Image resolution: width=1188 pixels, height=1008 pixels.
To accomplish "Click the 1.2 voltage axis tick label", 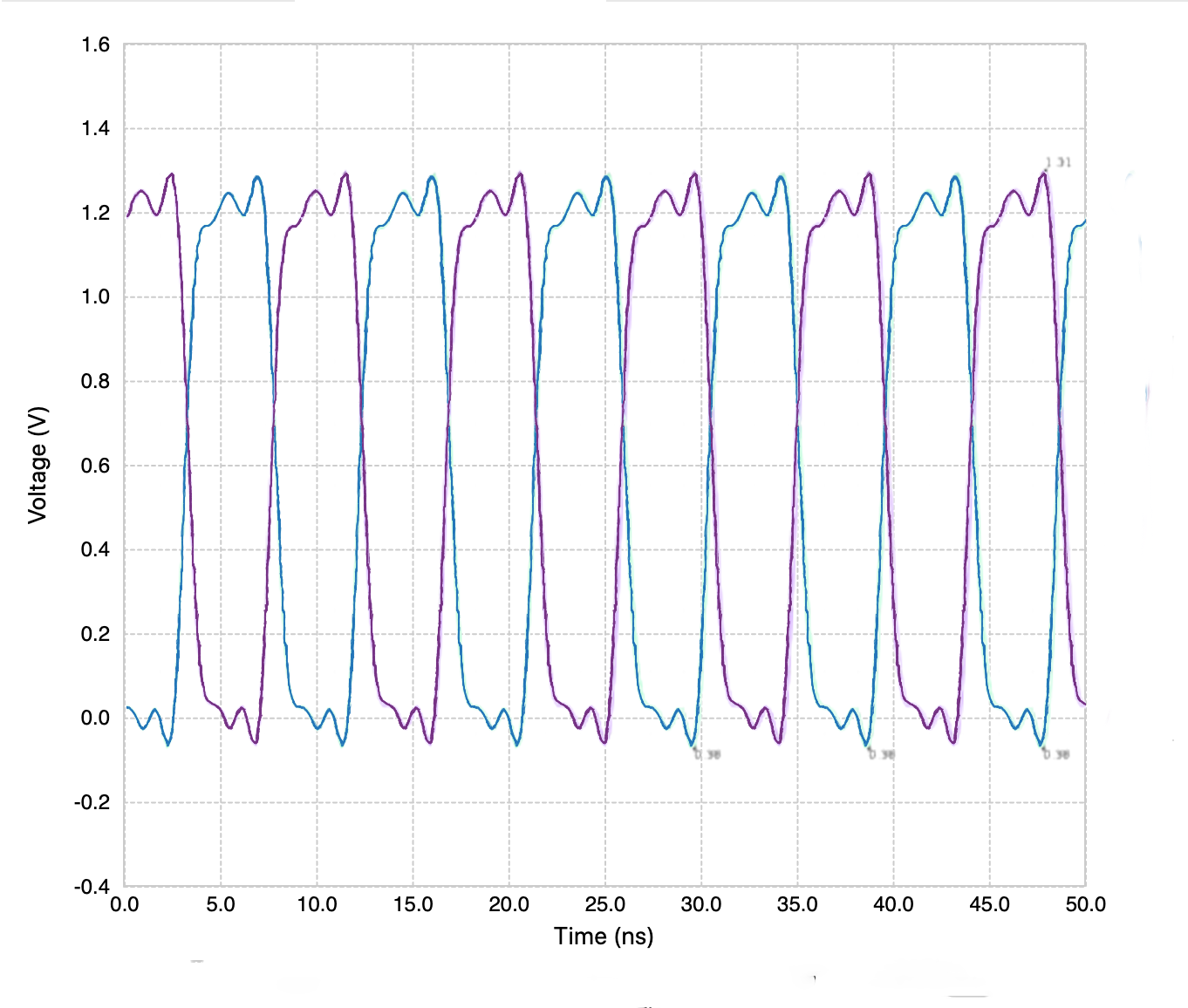I will pyautogui.click(x=96, y=213).
